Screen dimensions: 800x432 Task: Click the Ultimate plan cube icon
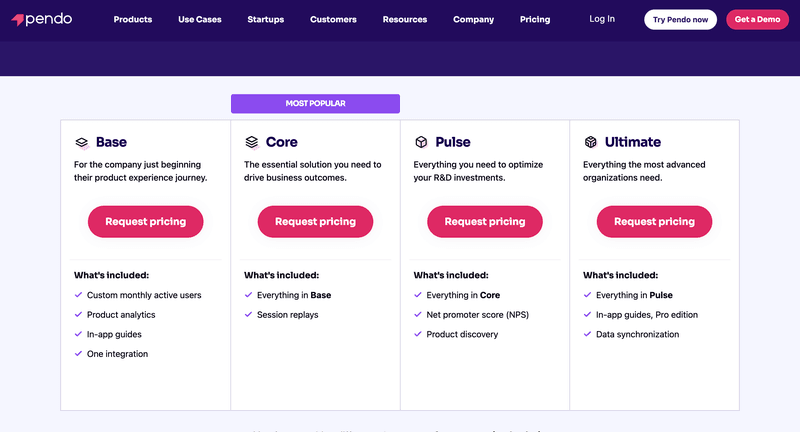[x=591, y=142]
